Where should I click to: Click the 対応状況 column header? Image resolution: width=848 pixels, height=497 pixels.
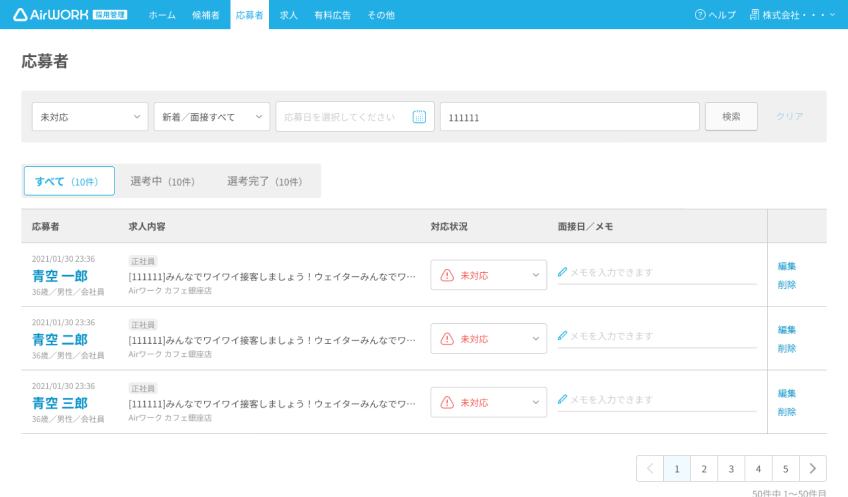(449, 227)
